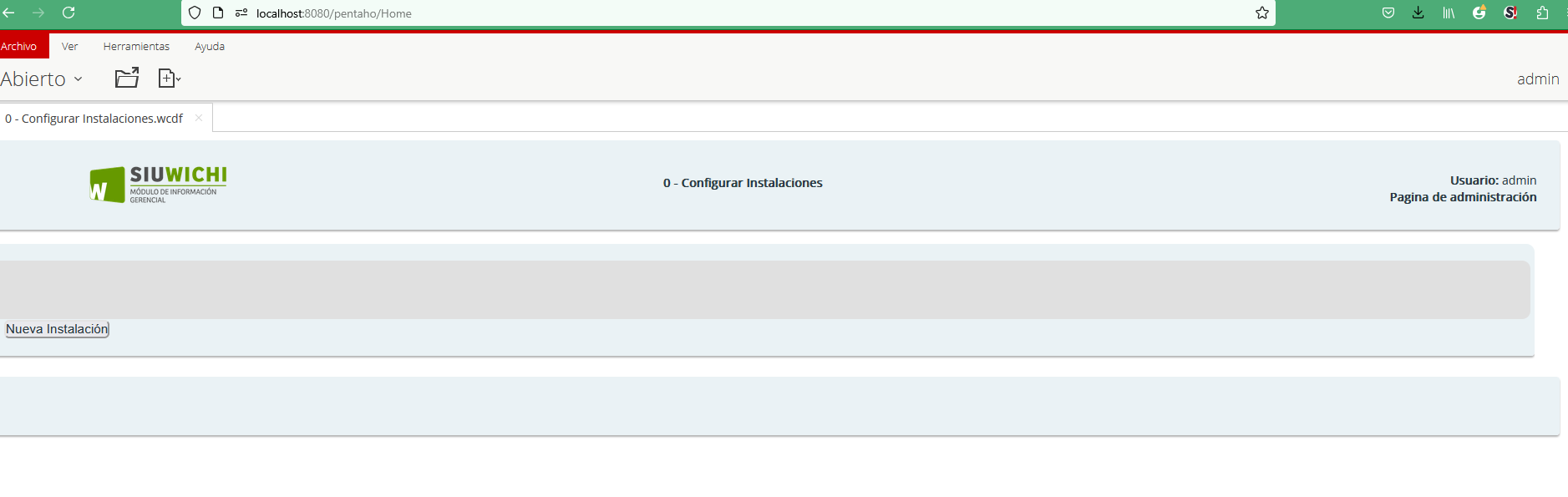Viewport: 1568px width, 497px height.
Task: Click the SIU Wichi logo
Action: (x=158, y=184)
